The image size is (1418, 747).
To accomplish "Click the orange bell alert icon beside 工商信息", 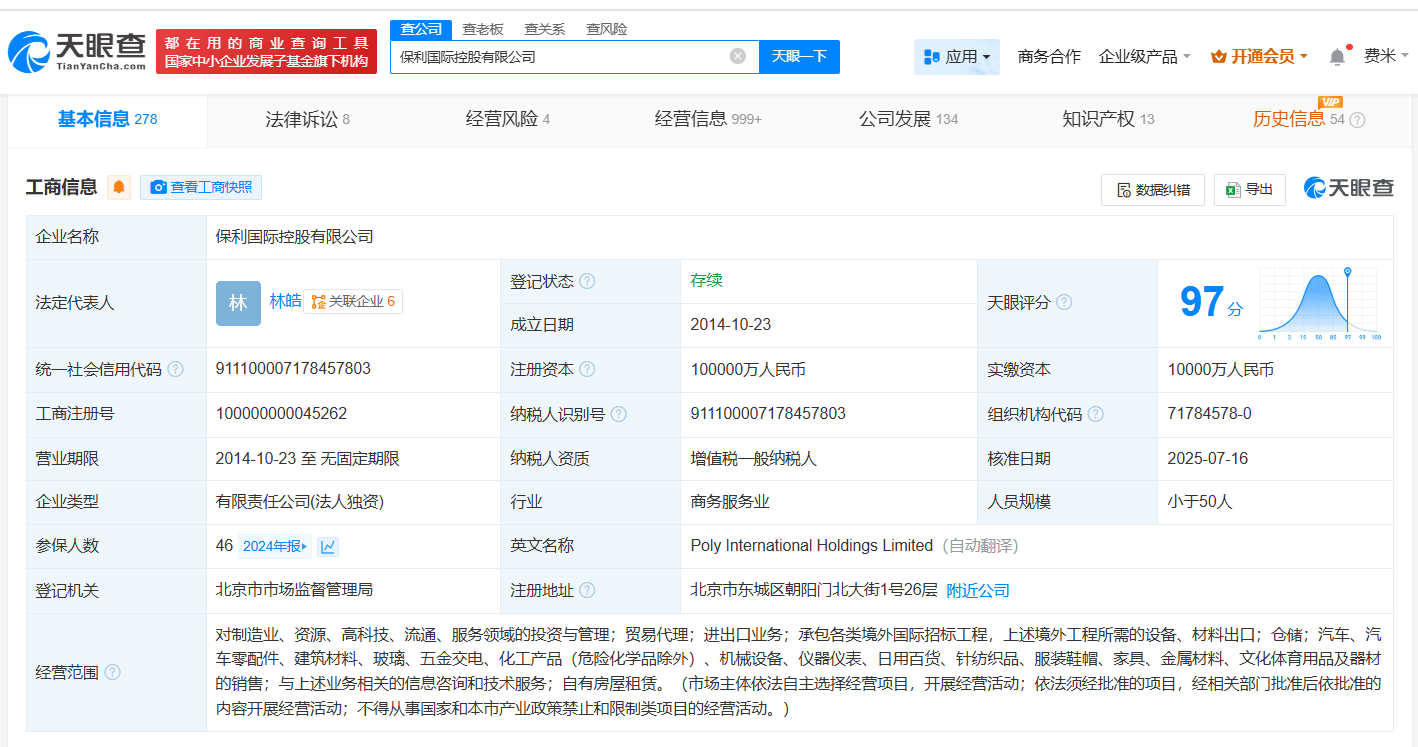I will 119,187.
